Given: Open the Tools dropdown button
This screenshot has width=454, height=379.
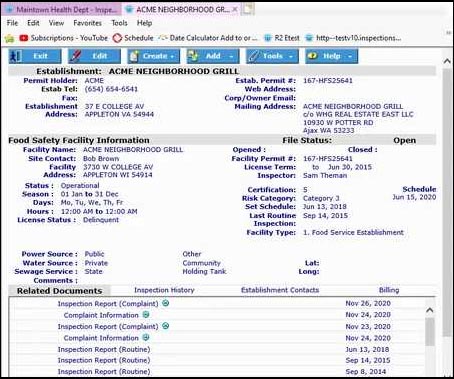Looking at the screenshot, I should coord(272,56).
